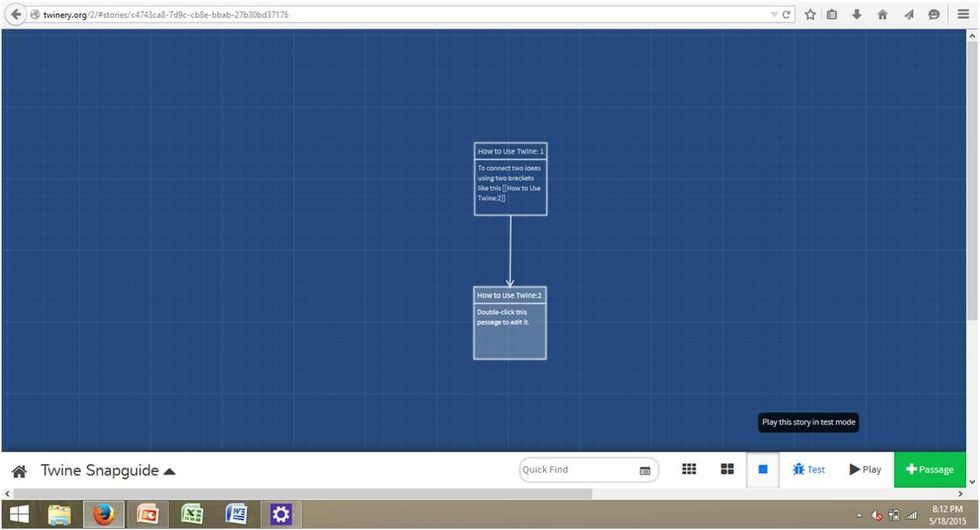Image resolution: width=980 pixels, height=530 pixels.
Task: Show passage titles only (four-square view)
Action: [x=727, y=469]
